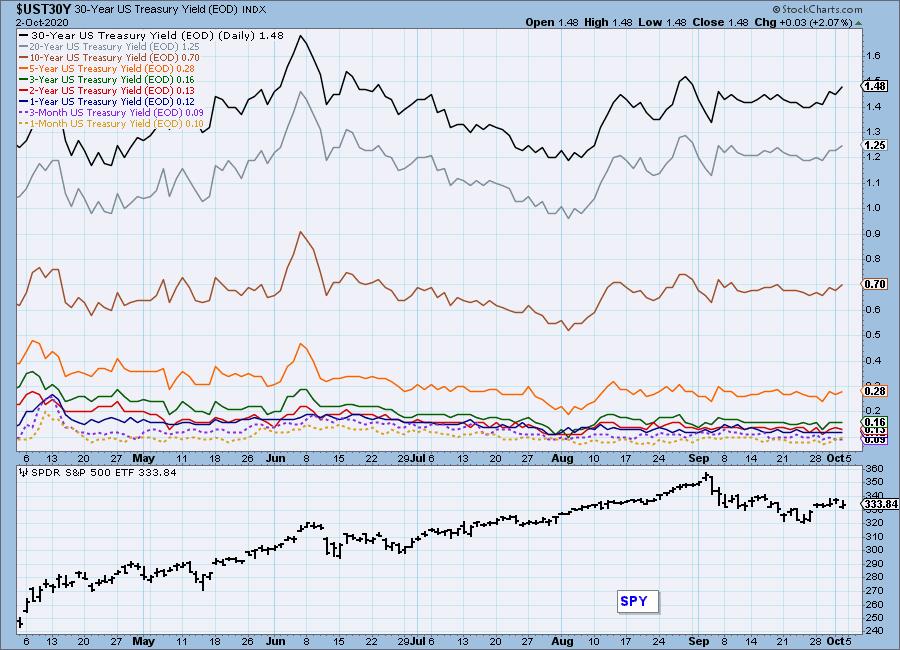Click the 0.28 last-value tag on the right axis

click(875, 391)
